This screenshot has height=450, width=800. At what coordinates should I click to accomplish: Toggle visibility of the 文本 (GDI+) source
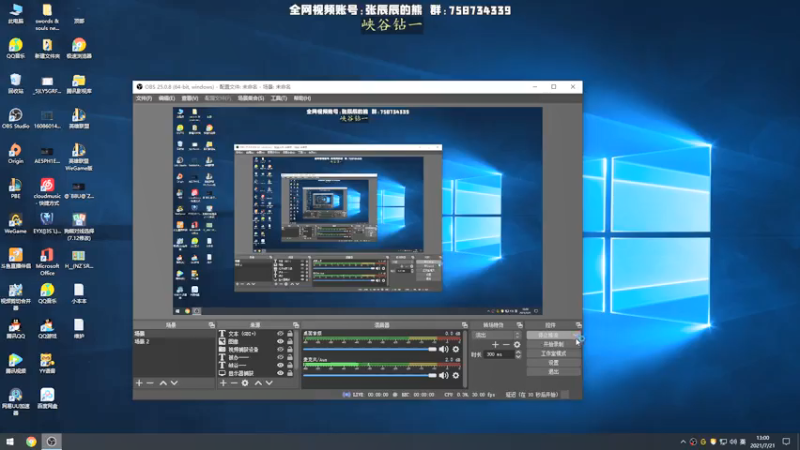click(280, 334)
